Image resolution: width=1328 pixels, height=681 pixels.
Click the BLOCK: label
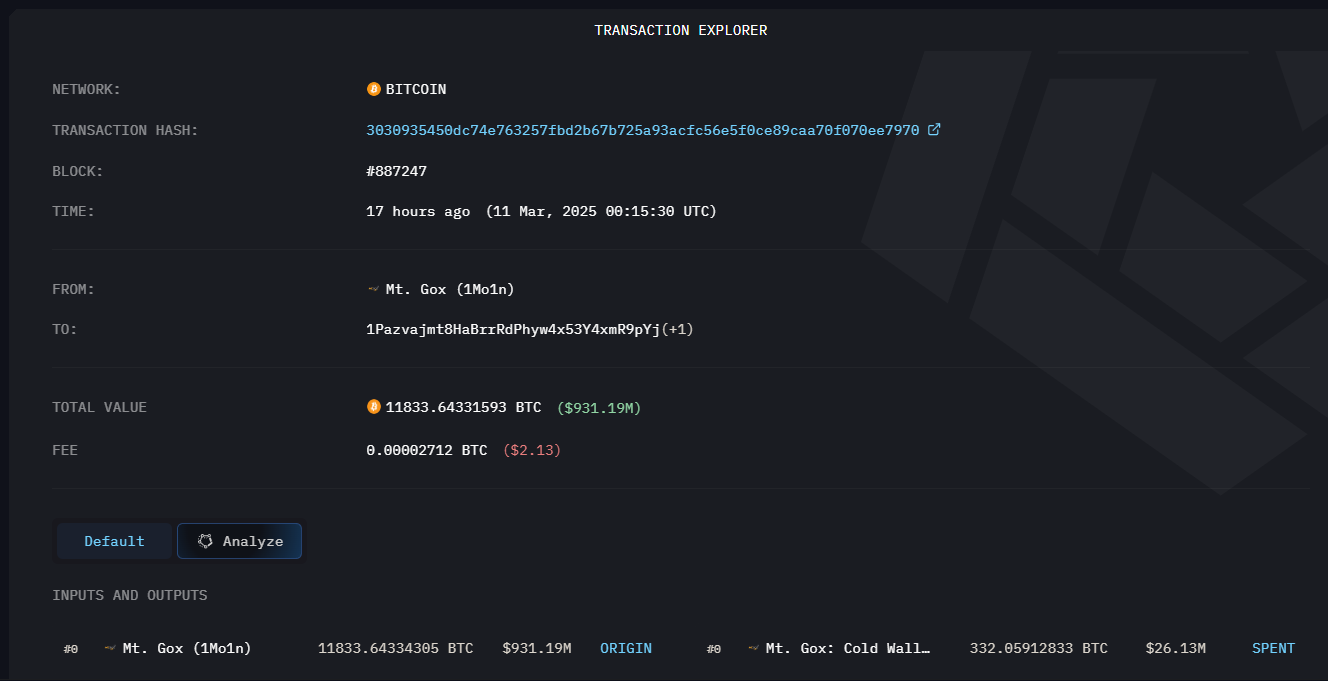click(x=78, y=171)
